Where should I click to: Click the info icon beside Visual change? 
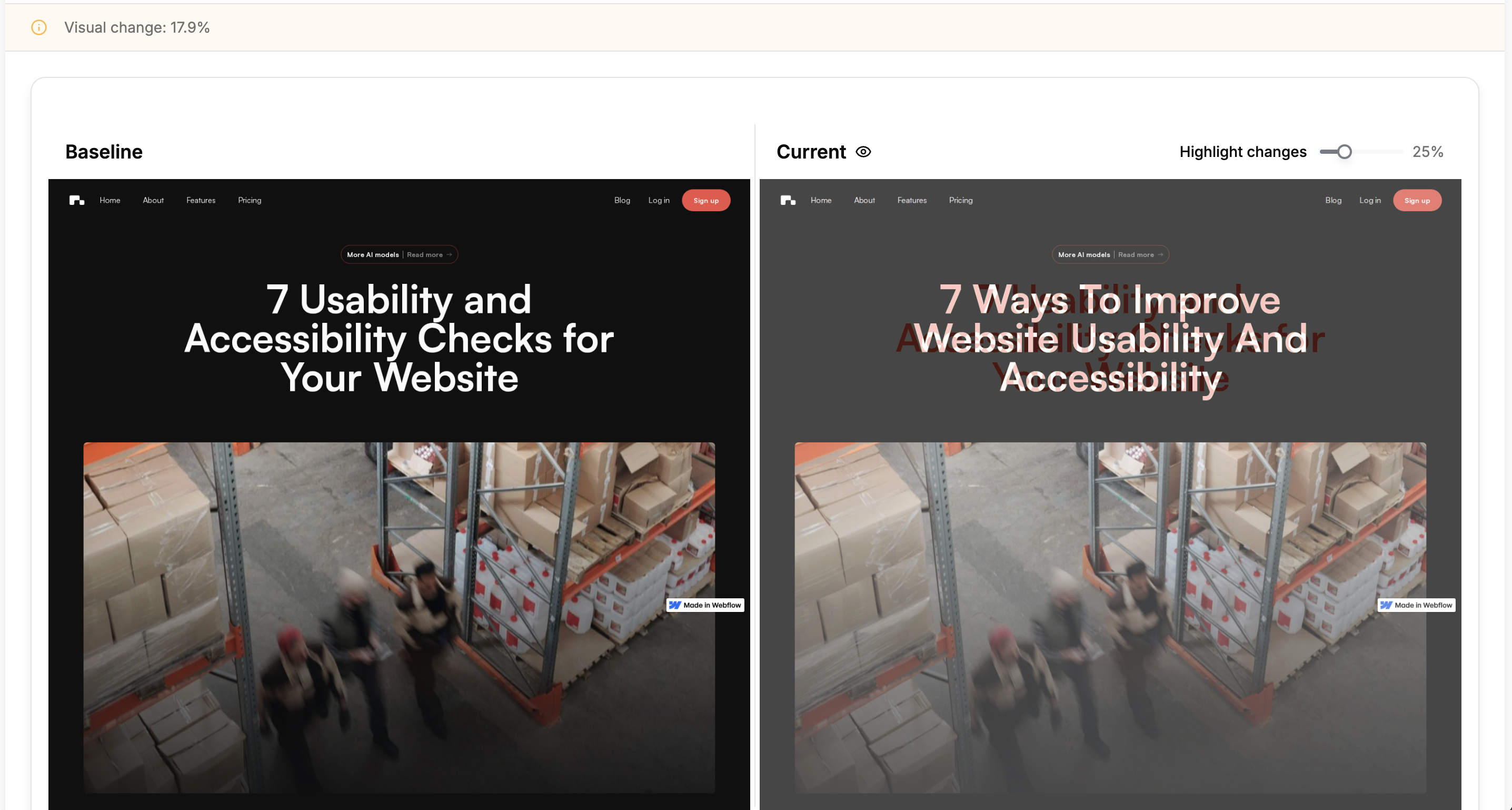(39, 27)
